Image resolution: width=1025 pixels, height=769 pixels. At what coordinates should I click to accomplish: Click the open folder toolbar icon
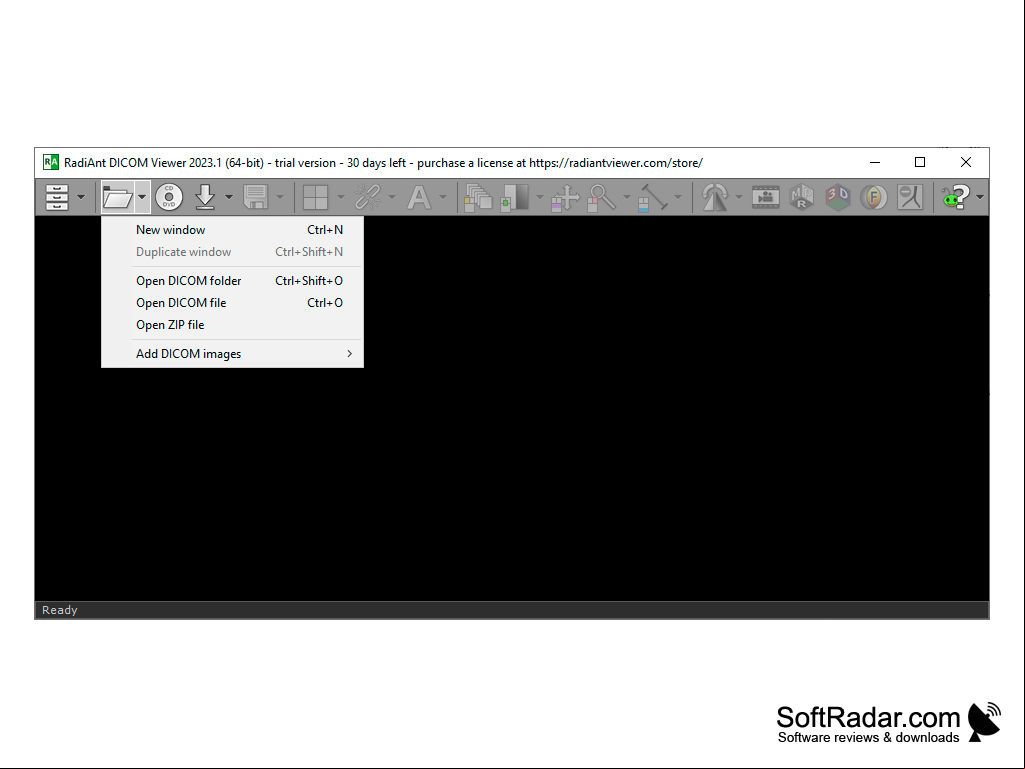click(118, 197)
